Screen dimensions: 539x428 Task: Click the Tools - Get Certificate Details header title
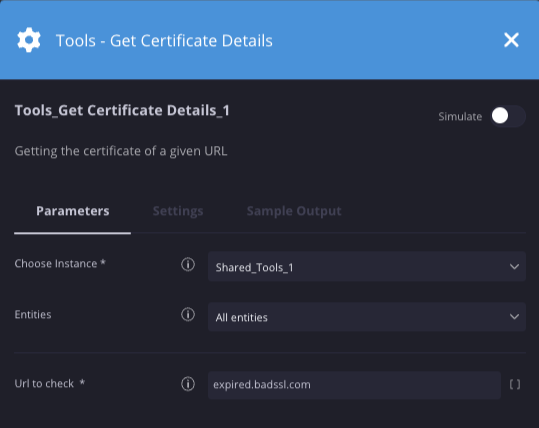coord(164,41)
